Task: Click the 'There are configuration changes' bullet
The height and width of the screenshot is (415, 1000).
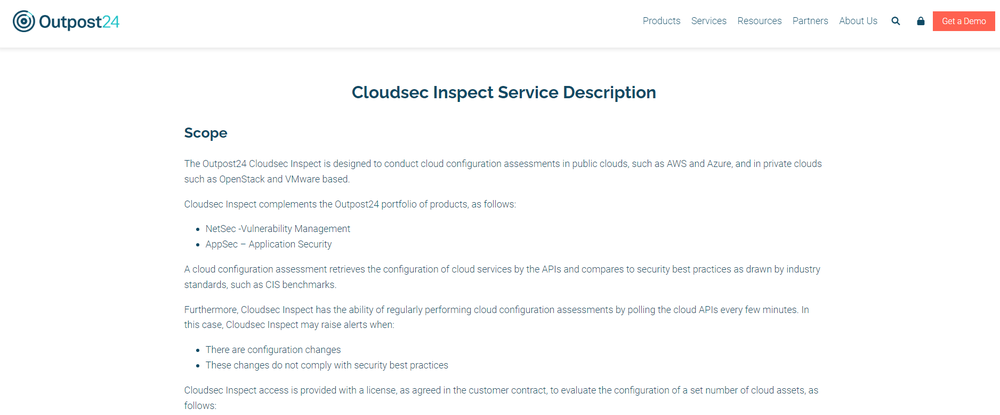Action: (273, 350)
